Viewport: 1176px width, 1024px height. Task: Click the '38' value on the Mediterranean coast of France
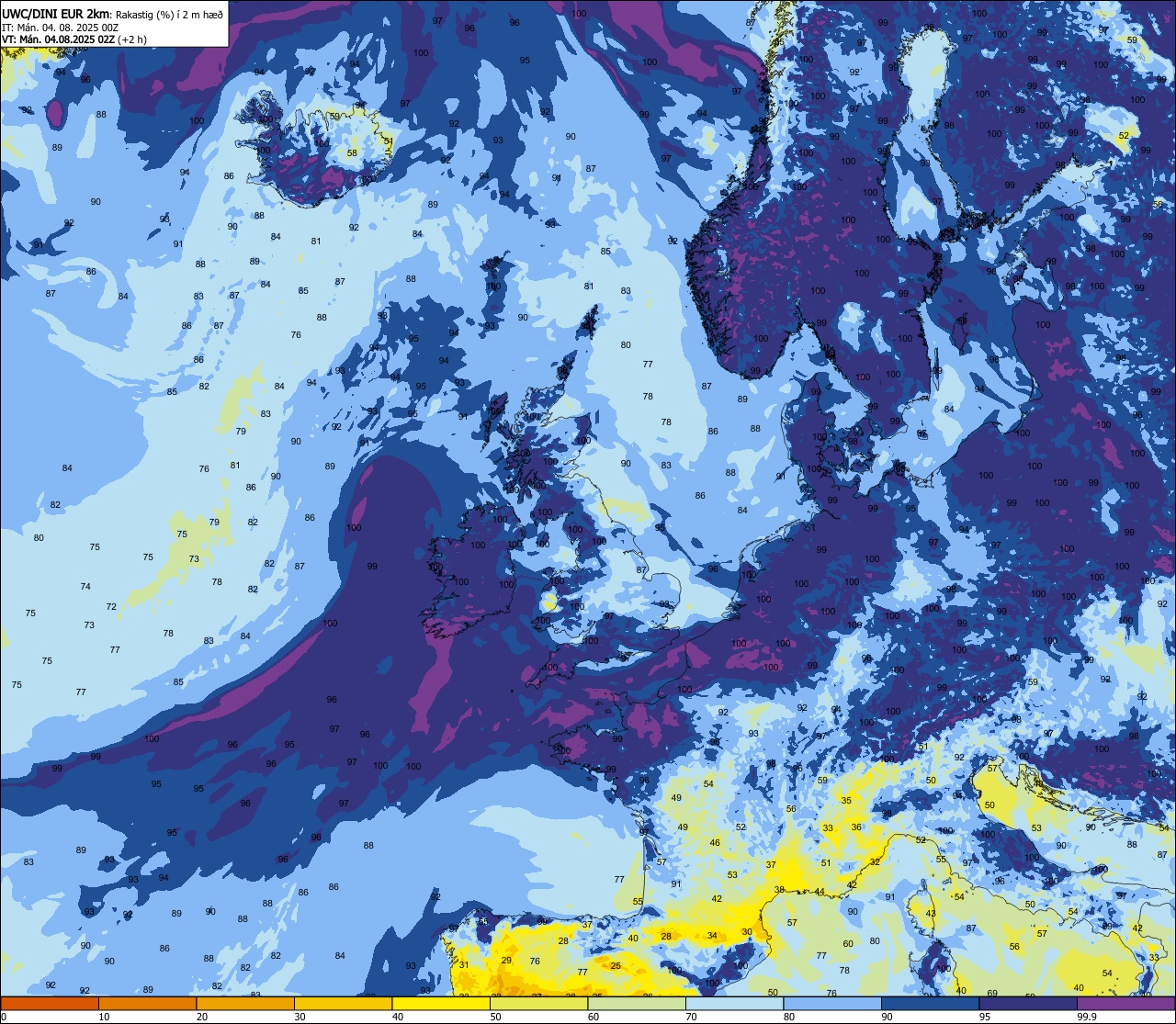tap(779, 890)
